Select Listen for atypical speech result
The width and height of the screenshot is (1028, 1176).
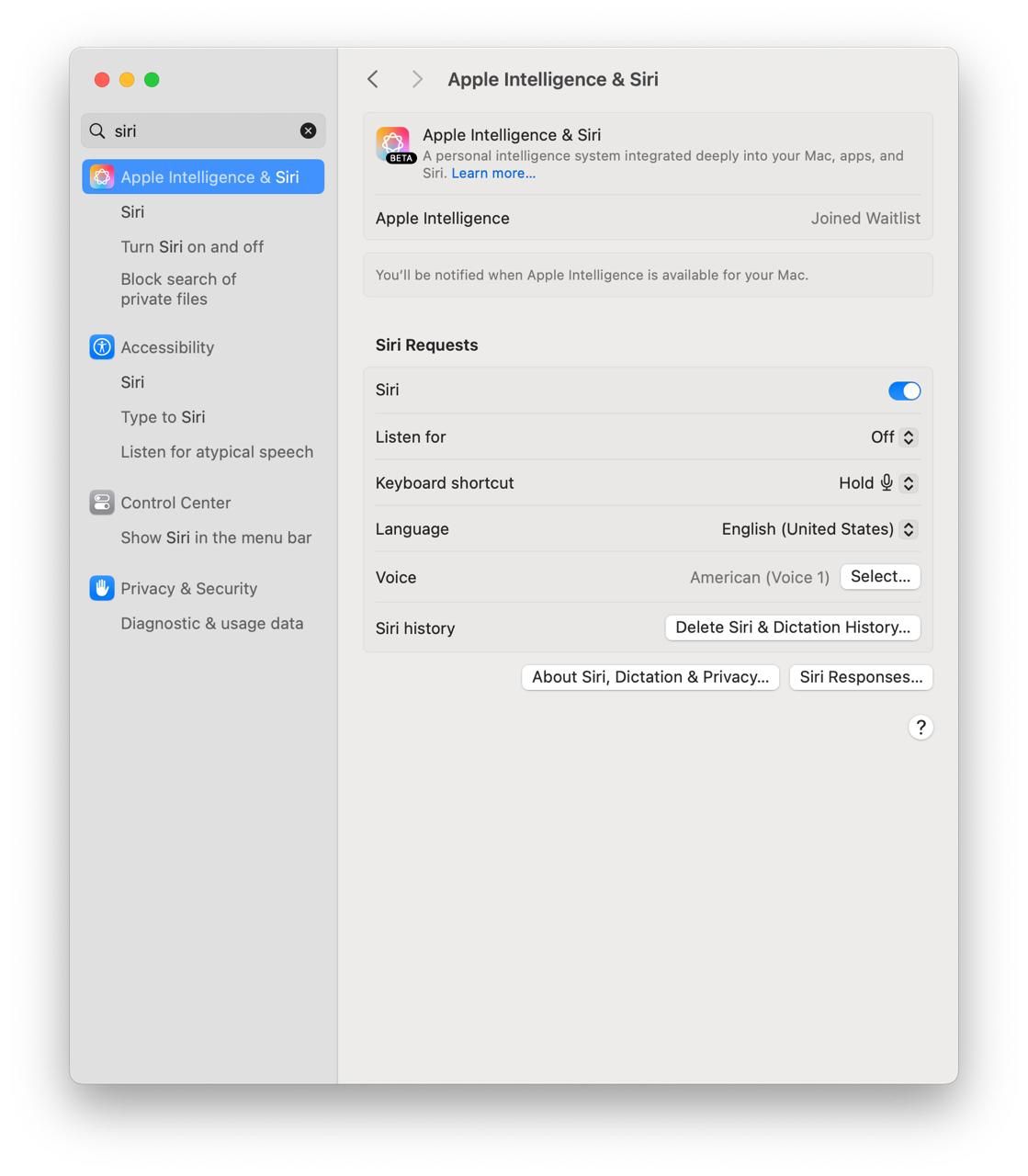[x=217, y=452]
